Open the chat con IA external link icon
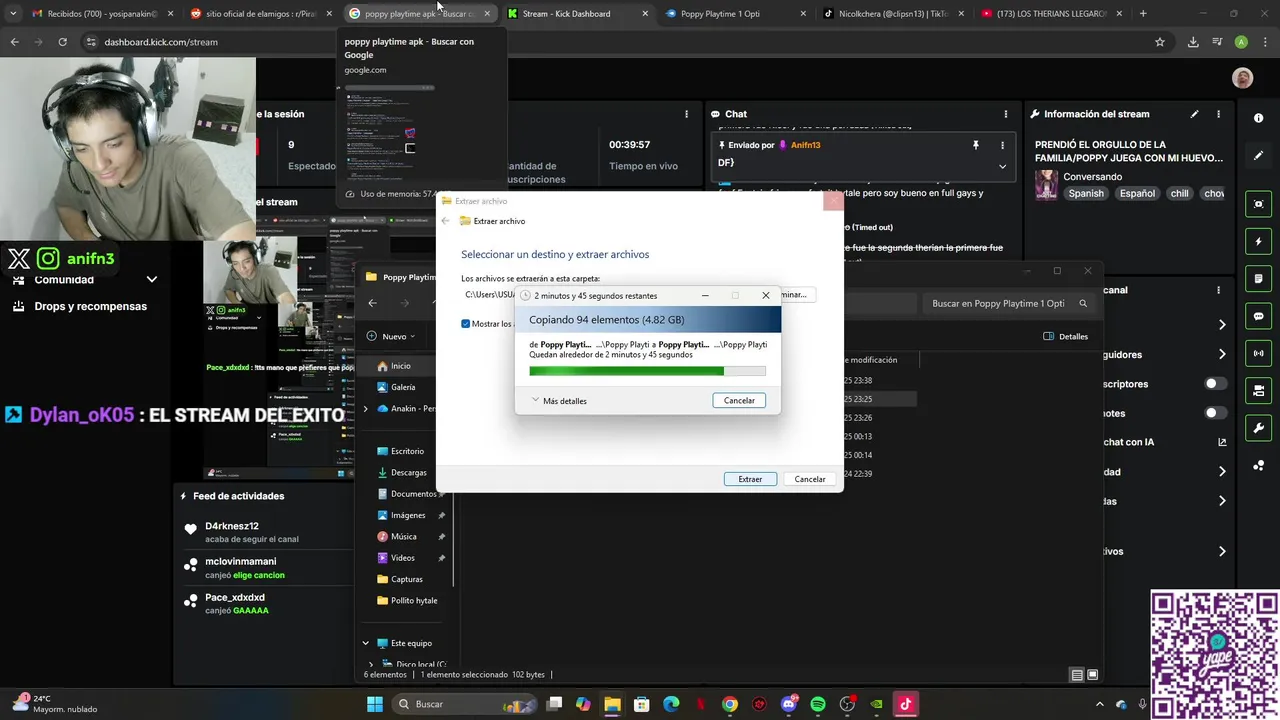Screen dimensions: 1280x720 tap(1222, 442)
